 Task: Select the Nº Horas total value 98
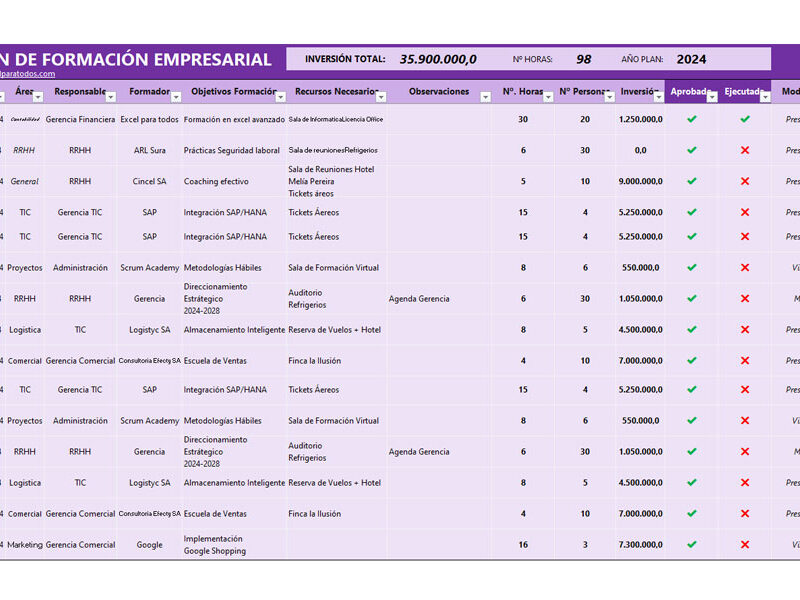pos(584,60)
